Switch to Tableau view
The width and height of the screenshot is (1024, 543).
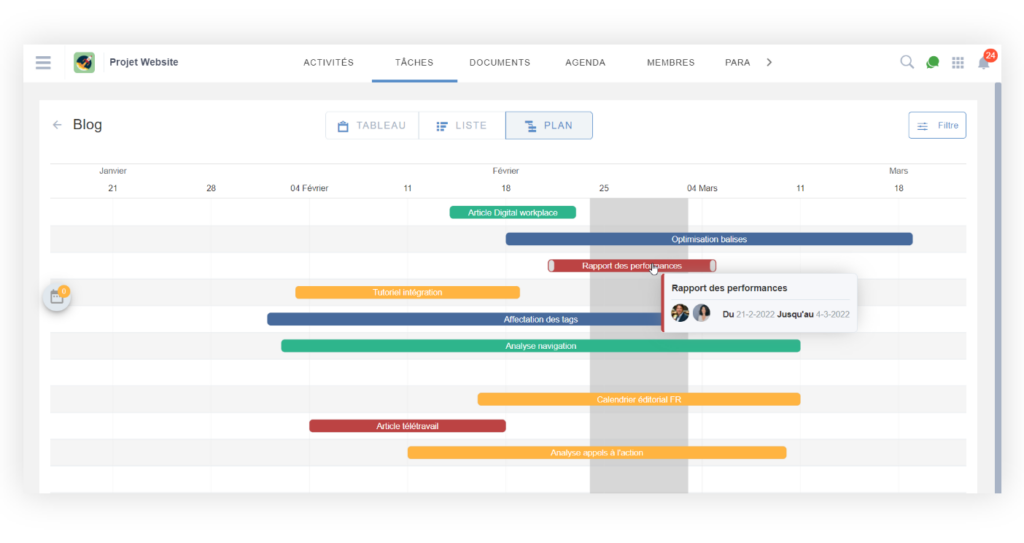tap(372, 125)
